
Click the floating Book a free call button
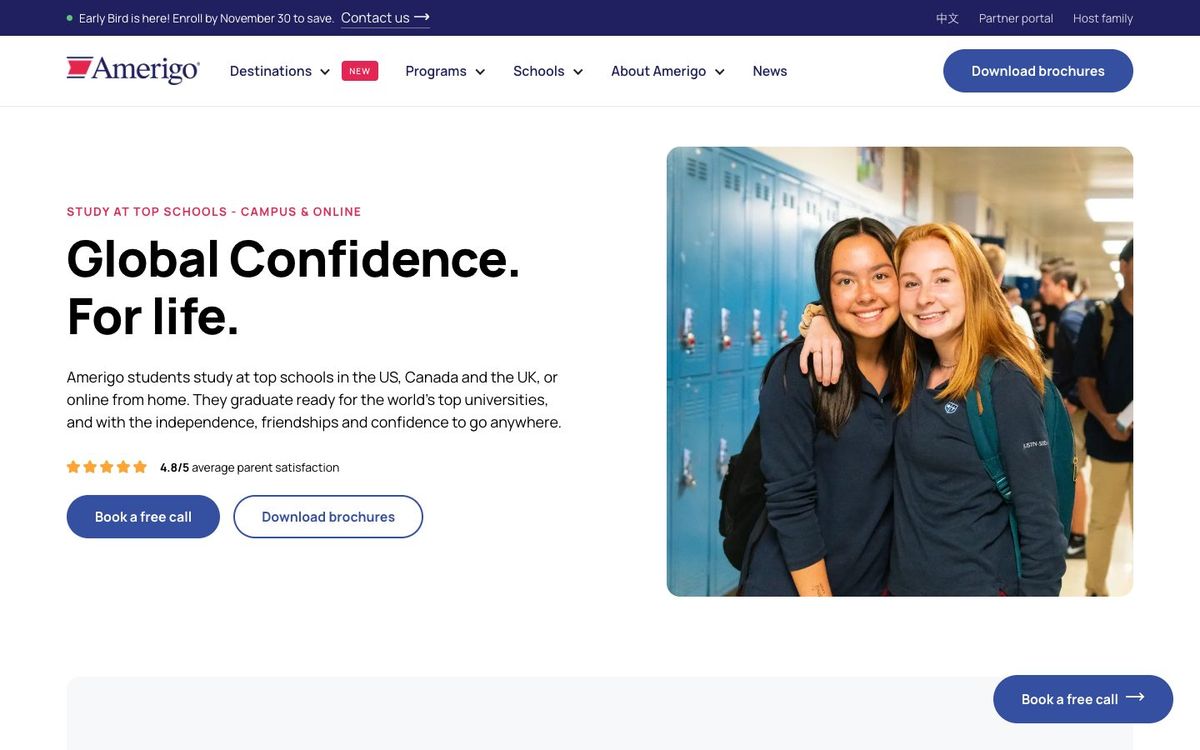[x=1083, y=699]
